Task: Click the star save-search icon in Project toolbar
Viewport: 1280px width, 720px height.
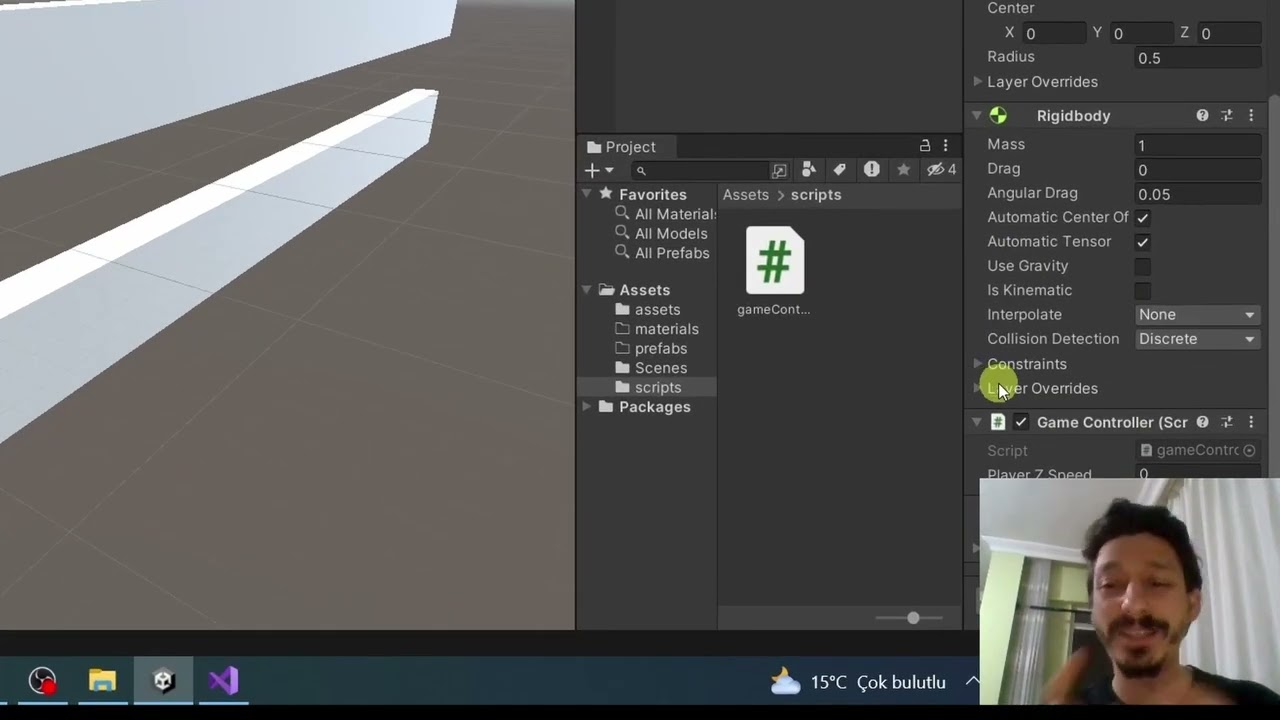Action: pos(904,170)
